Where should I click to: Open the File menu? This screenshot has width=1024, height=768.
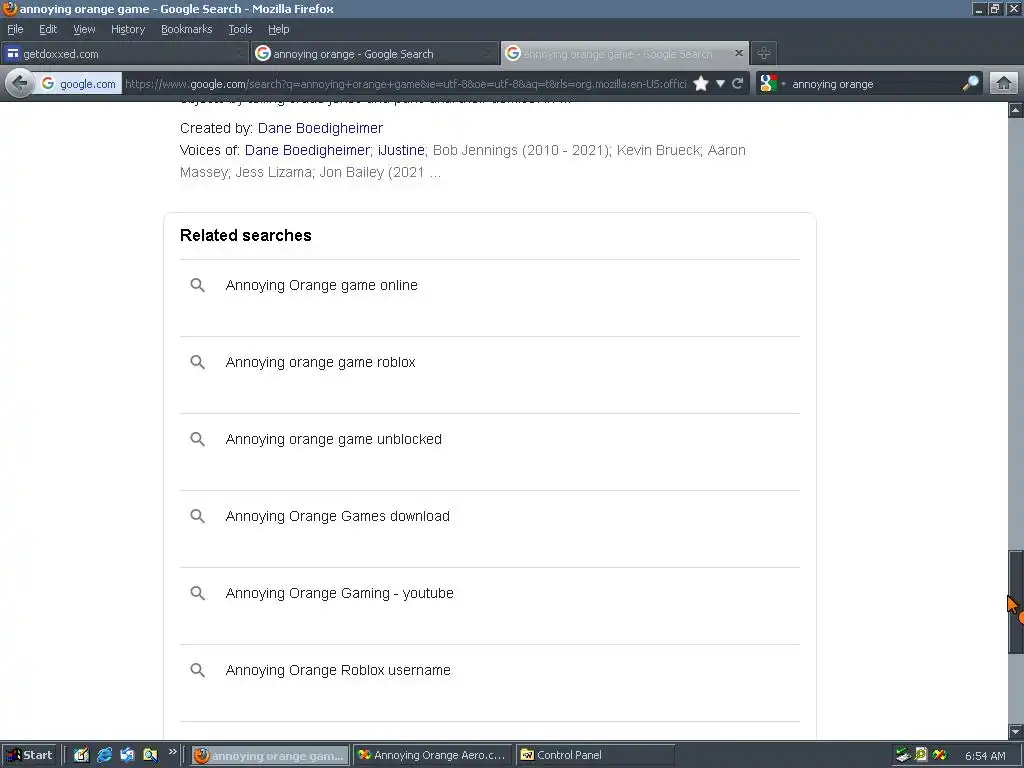coord(15,29)
